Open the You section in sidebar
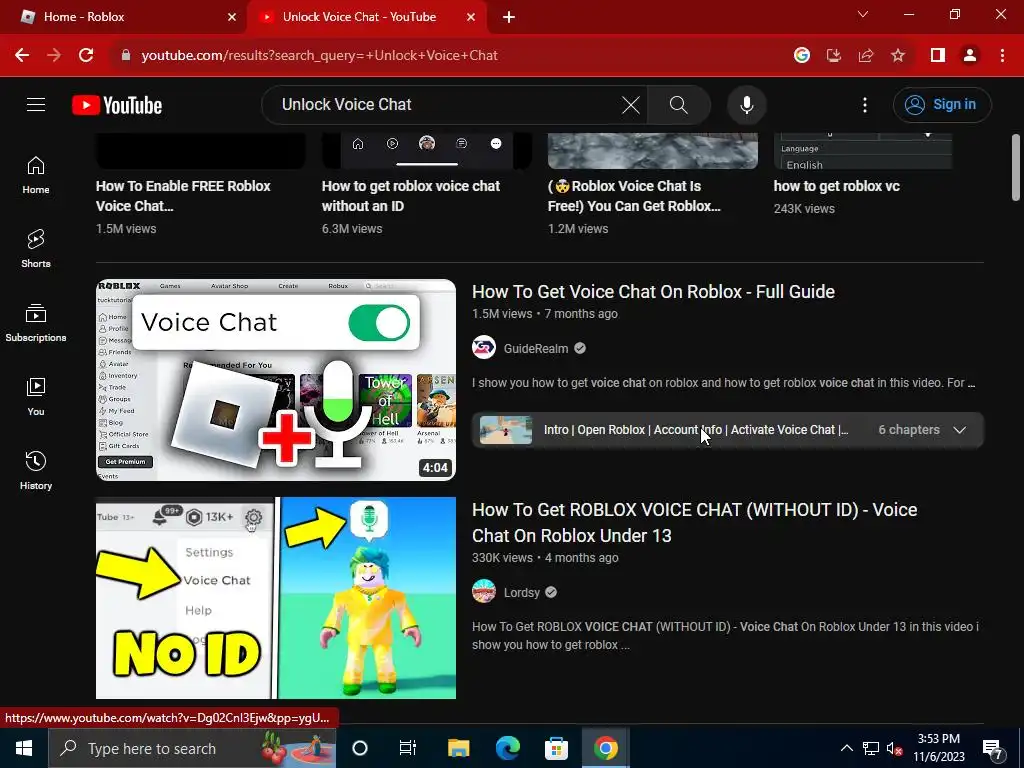 click(36, 396)
